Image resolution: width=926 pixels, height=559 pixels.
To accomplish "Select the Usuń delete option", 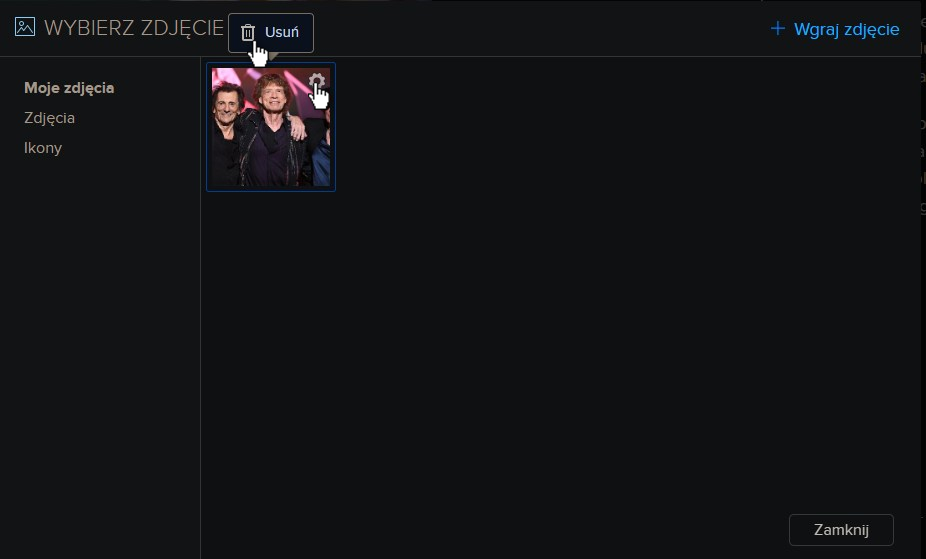I will click(271, 32).
